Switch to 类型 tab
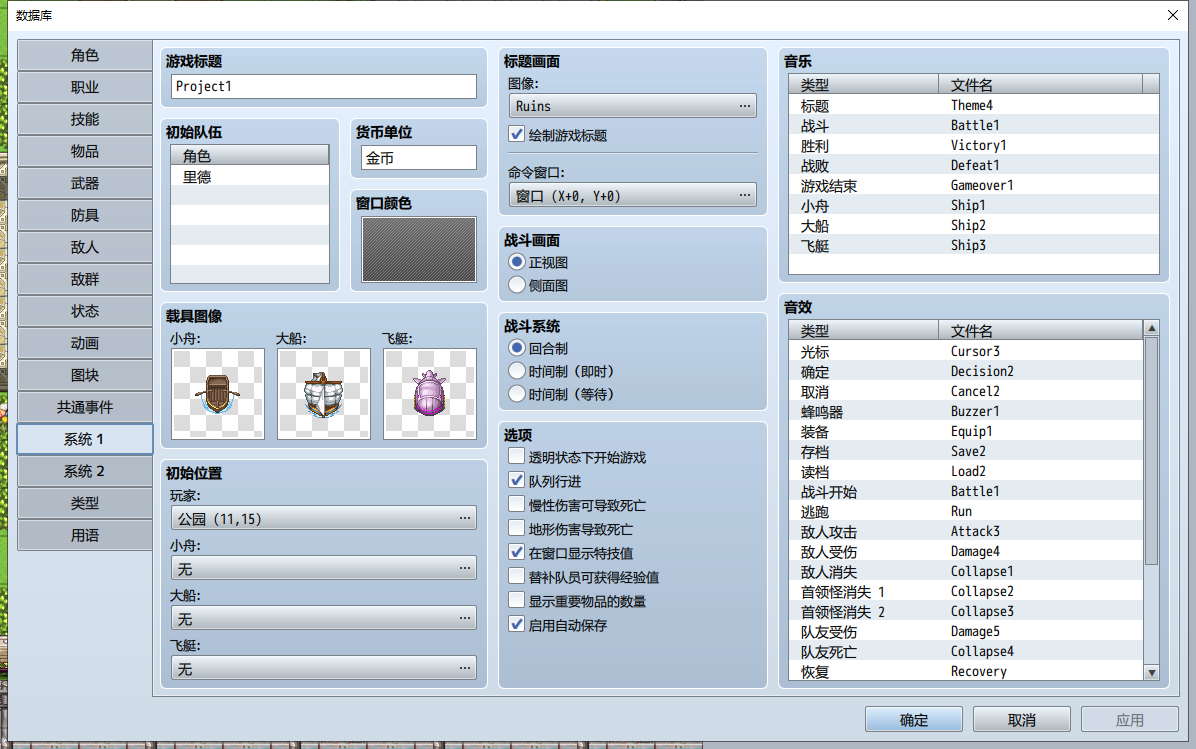Screen dimensions: 1196x749 [x=85, y=503]
